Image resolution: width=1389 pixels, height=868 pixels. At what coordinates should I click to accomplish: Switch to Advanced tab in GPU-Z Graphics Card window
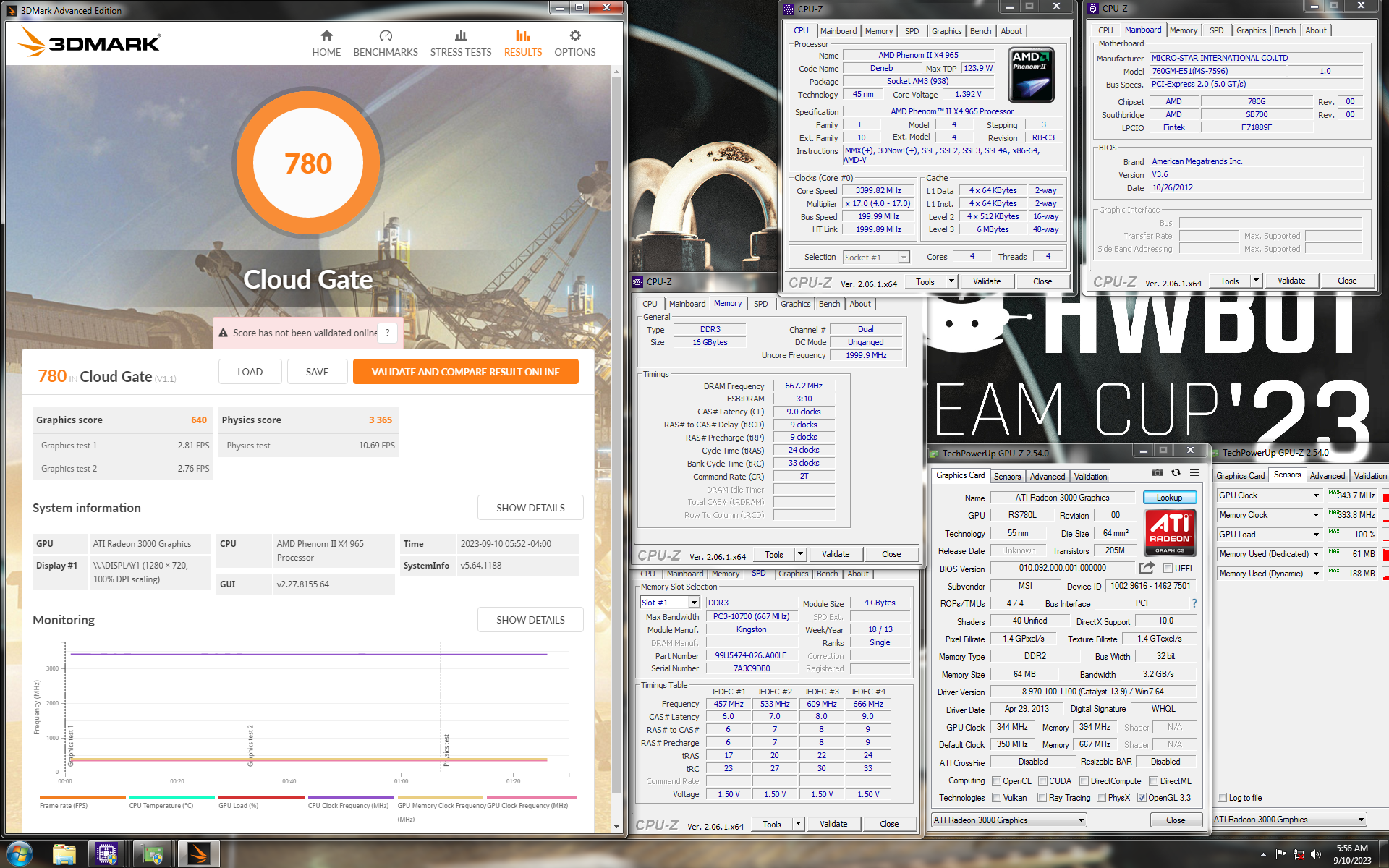point(1048,476)
